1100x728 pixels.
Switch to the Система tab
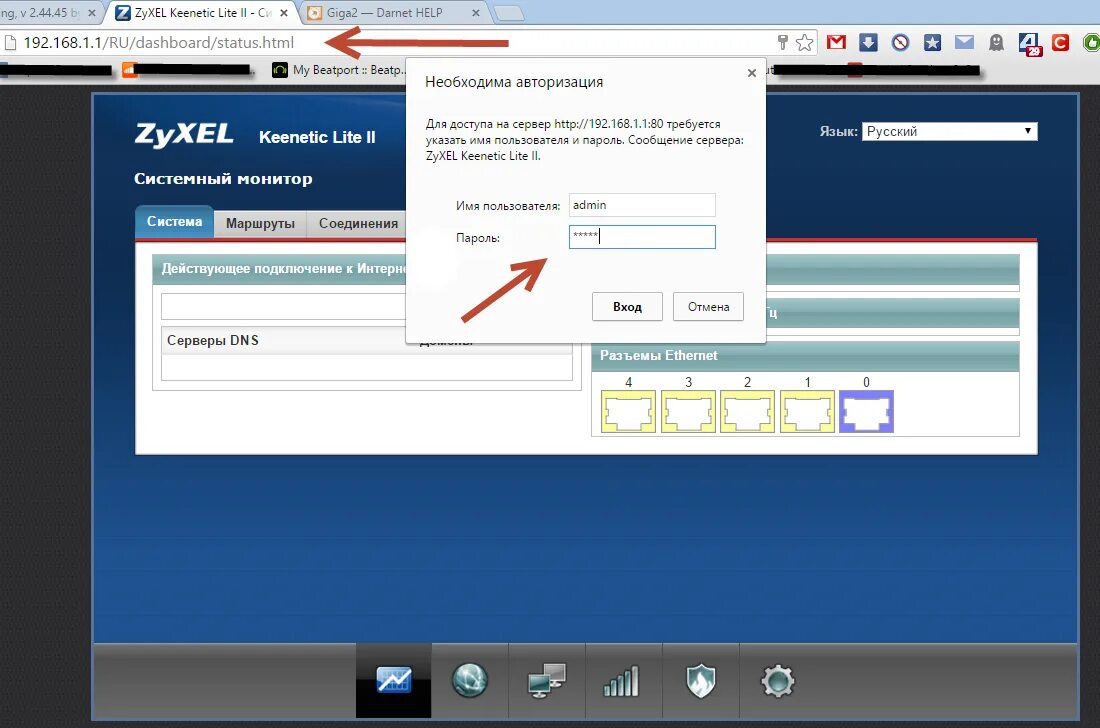174,222
